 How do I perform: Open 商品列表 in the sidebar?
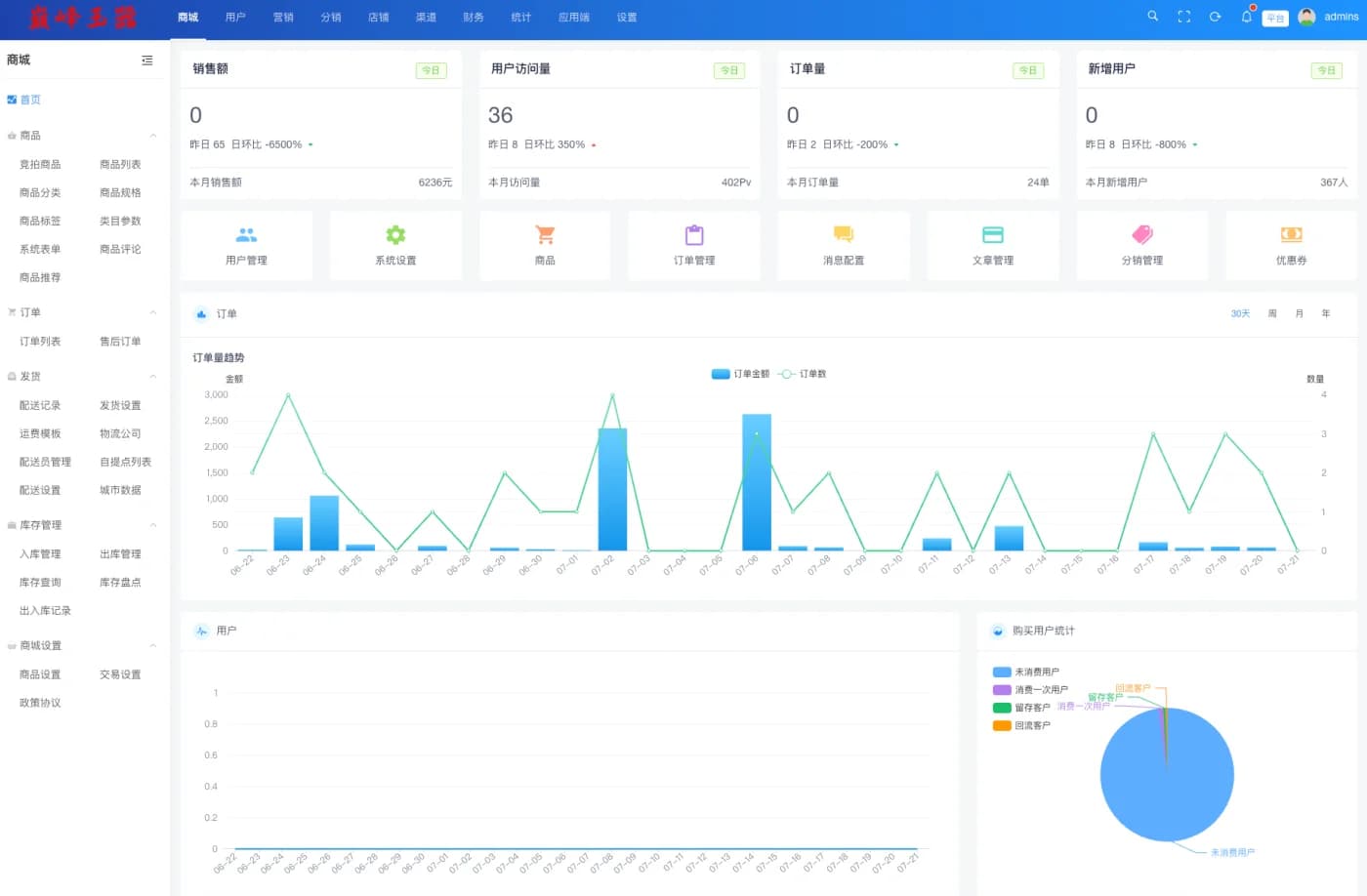point(120,165)
